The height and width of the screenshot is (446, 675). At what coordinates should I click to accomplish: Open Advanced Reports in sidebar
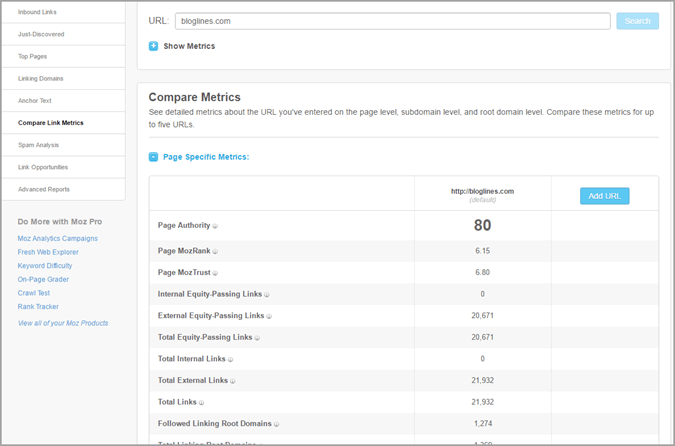pos(64,189)
